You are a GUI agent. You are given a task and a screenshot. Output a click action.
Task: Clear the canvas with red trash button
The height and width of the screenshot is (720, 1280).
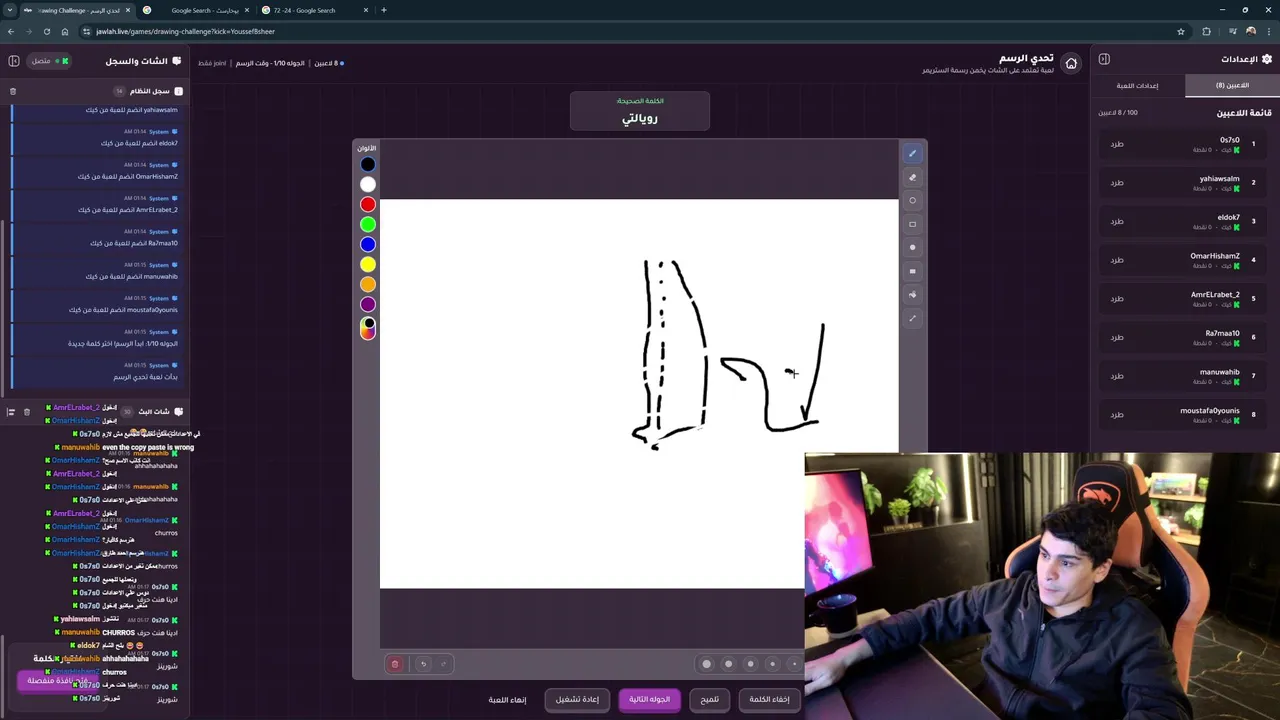(x=395, y=664)
